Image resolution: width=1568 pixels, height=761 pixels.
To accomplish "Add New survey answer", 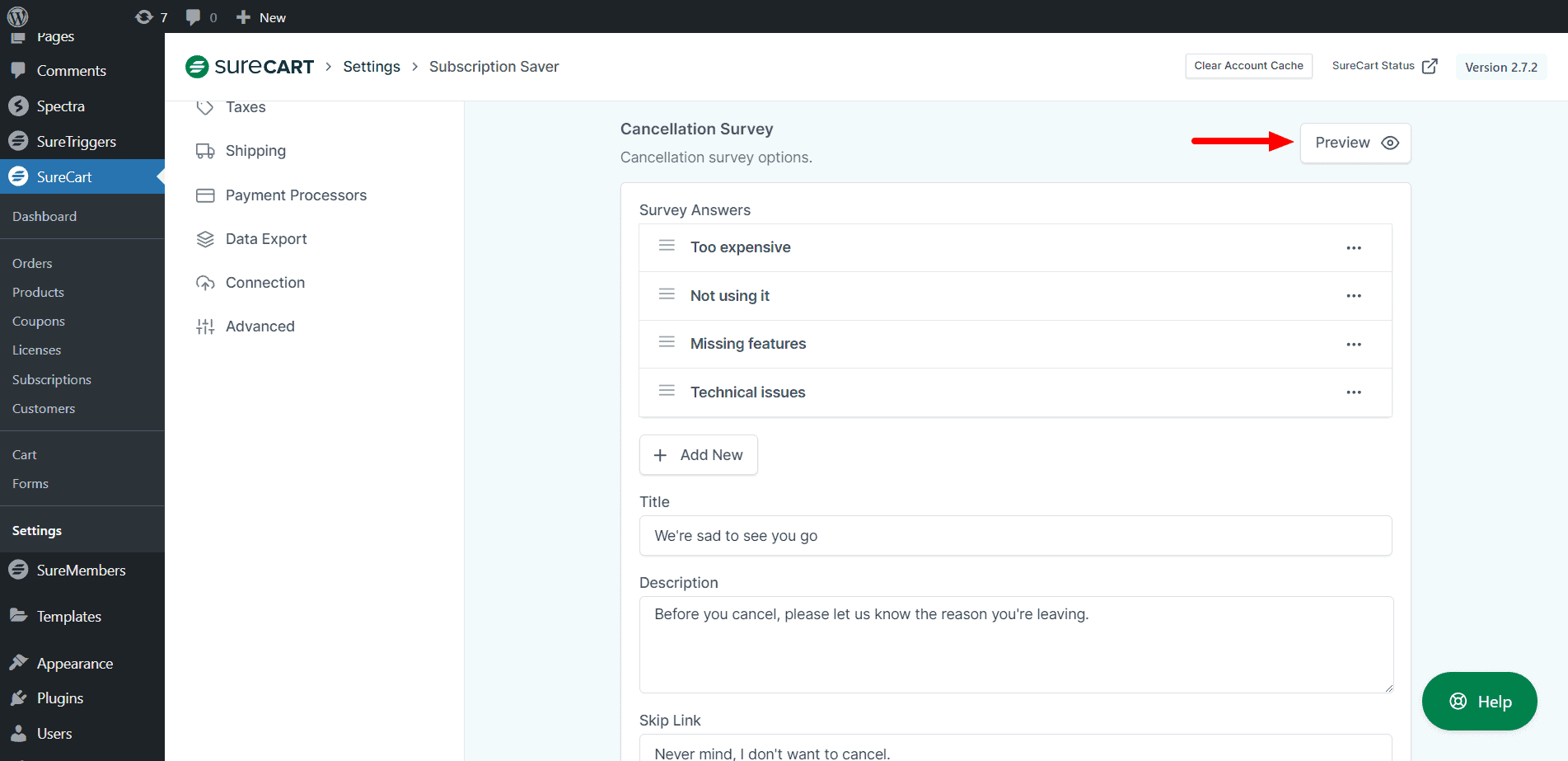I will point(698,455).
